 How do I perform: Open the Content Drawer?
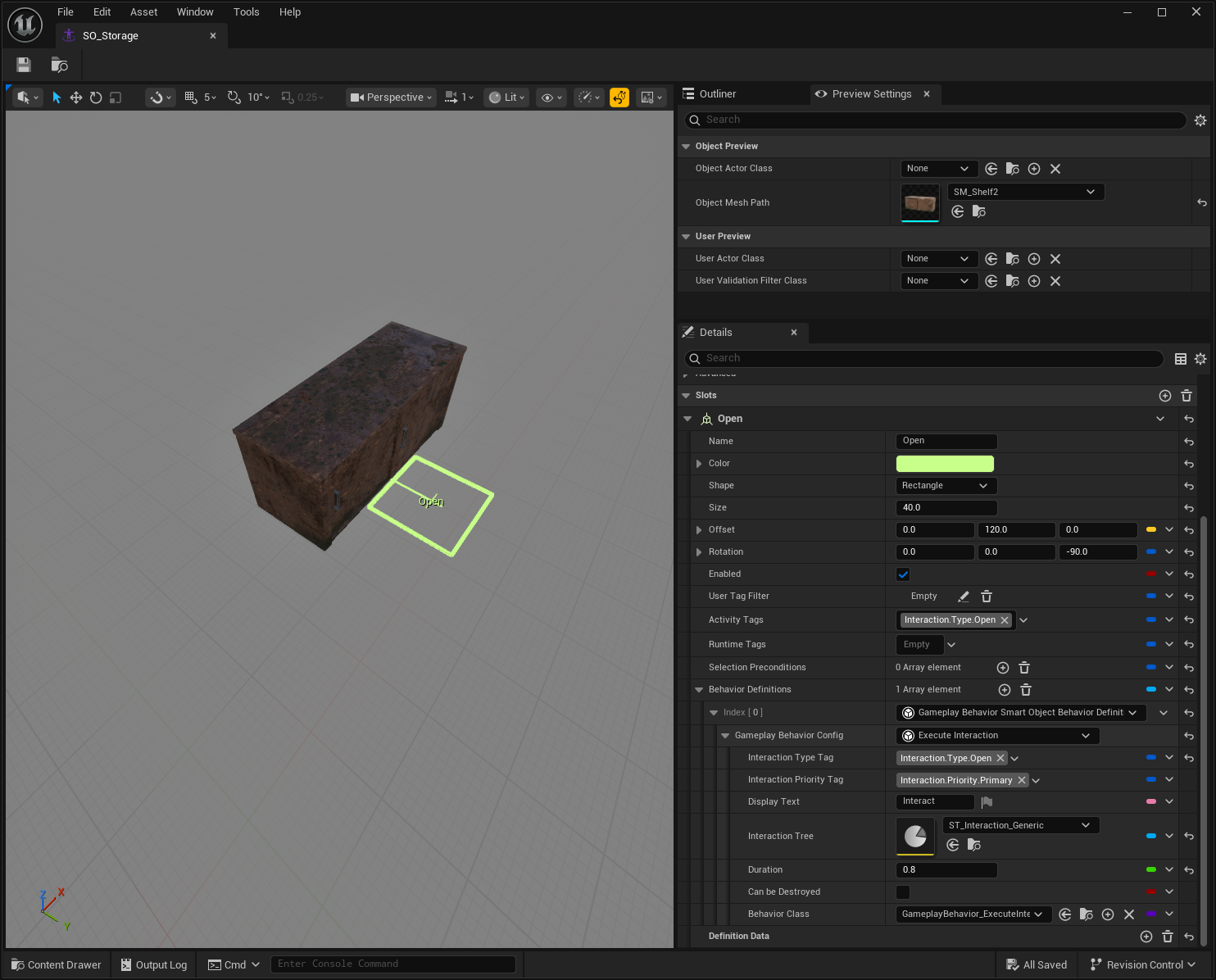pos(55,964)
